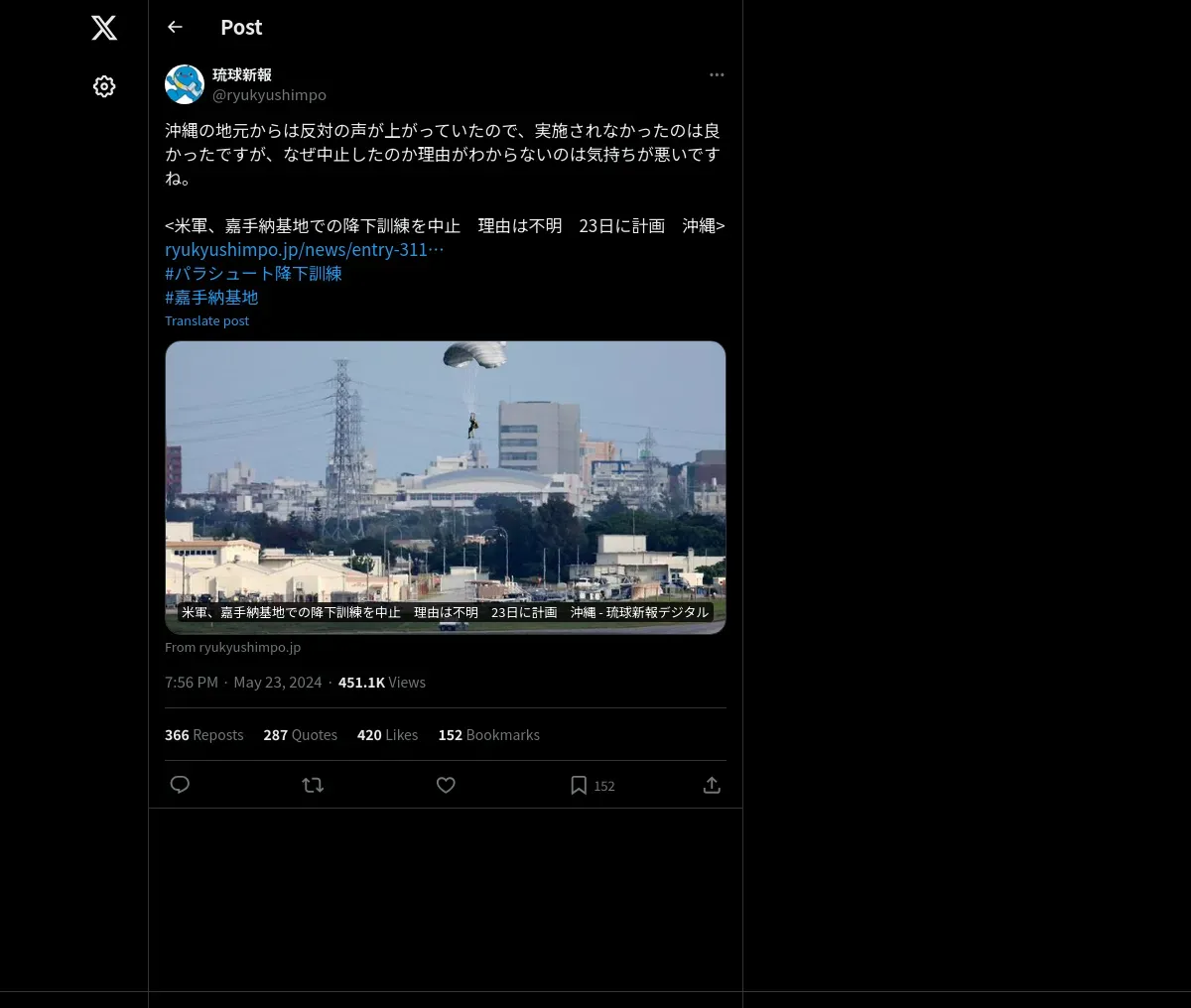
Task: Share the post via the upload icon
Action: point(712,785)
